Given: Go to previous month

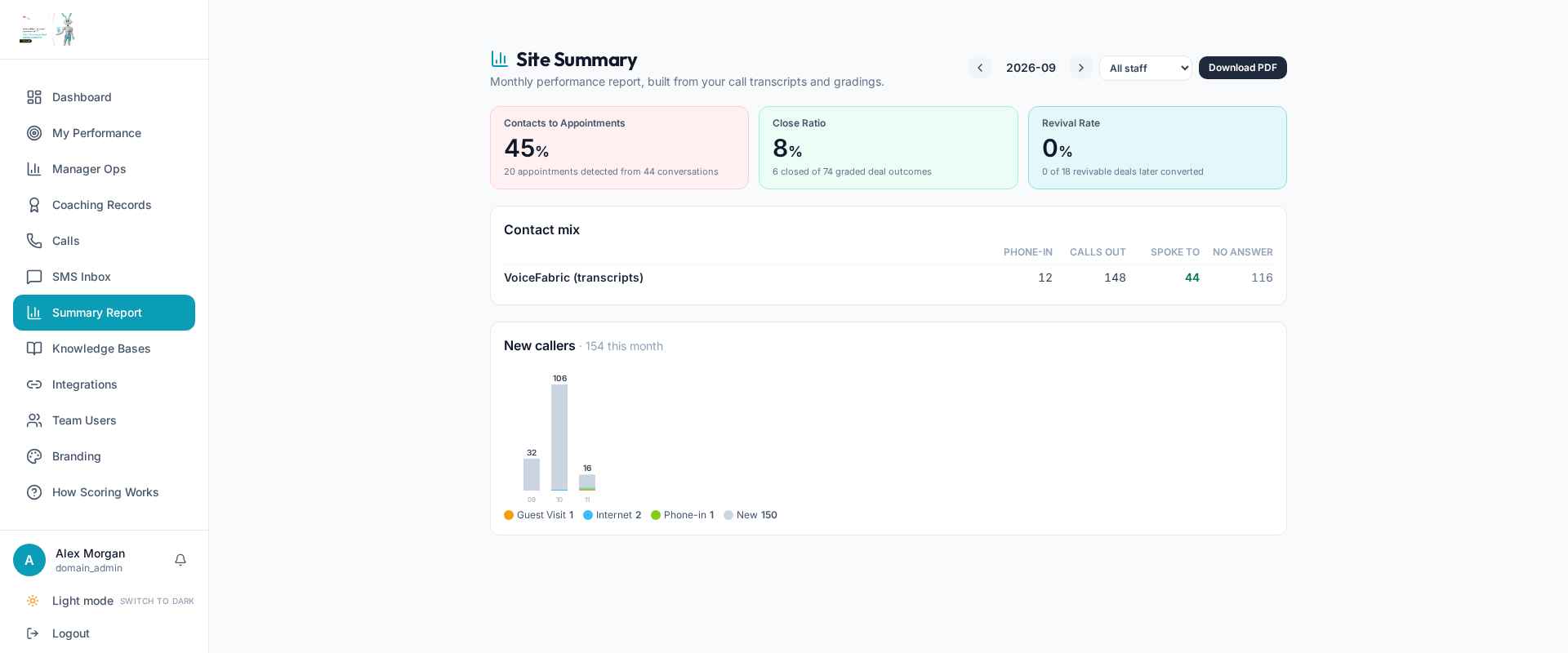Looking at the screenshot, I should tap(980, 68).
